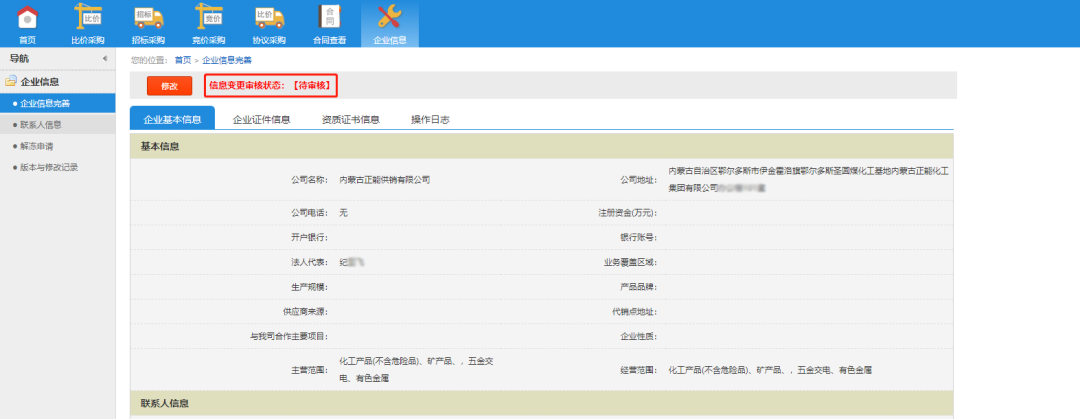
Task: Click the 开户银行 label
Action: tap(309, 237)
